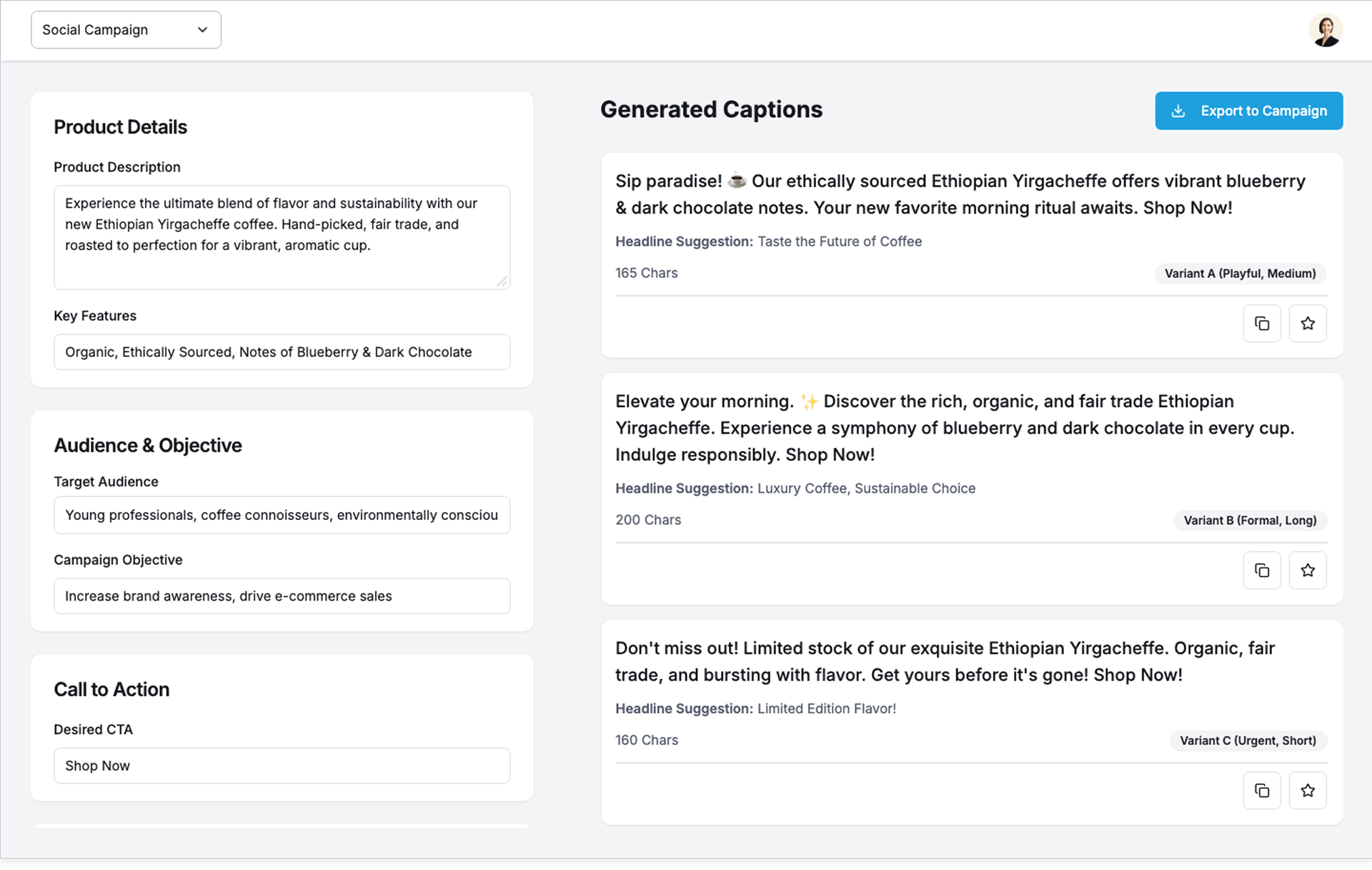Focus the Key Features field
Viewport: 1372px width, 870px height.
[x=282, y=352]
